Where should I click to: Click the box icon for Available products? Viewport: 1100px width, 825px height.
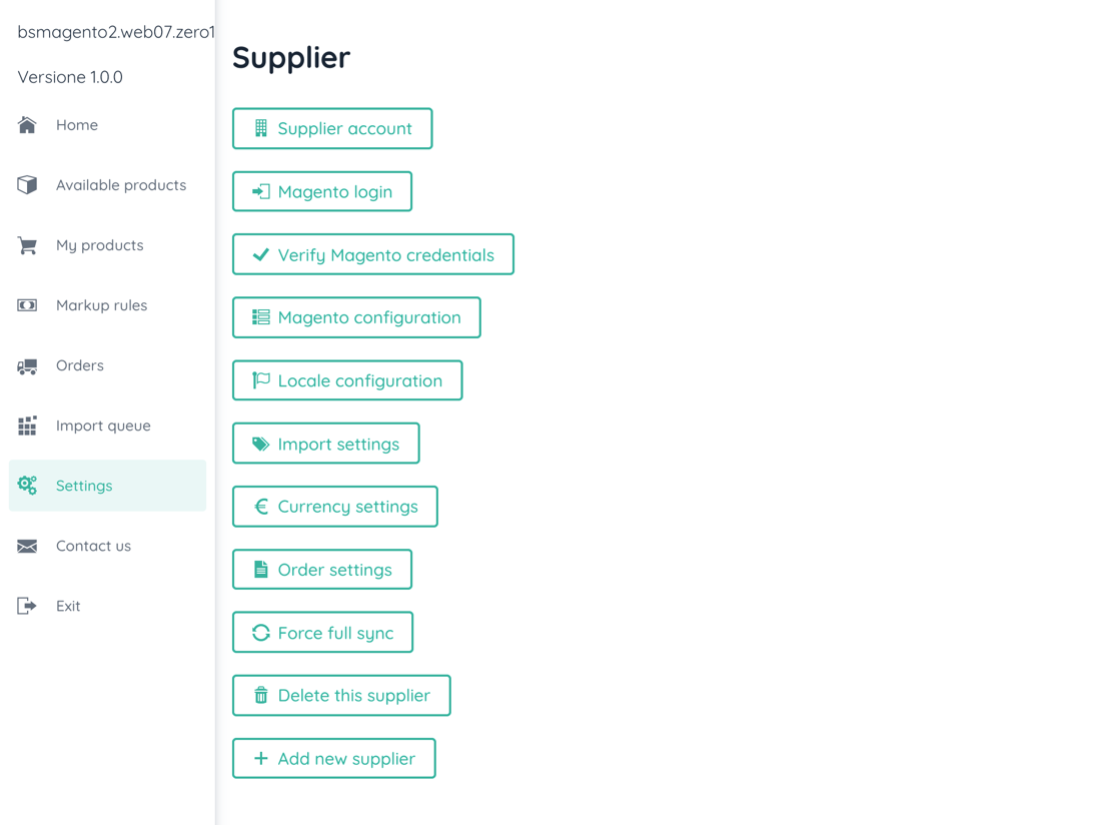click(x=27, y=185)
